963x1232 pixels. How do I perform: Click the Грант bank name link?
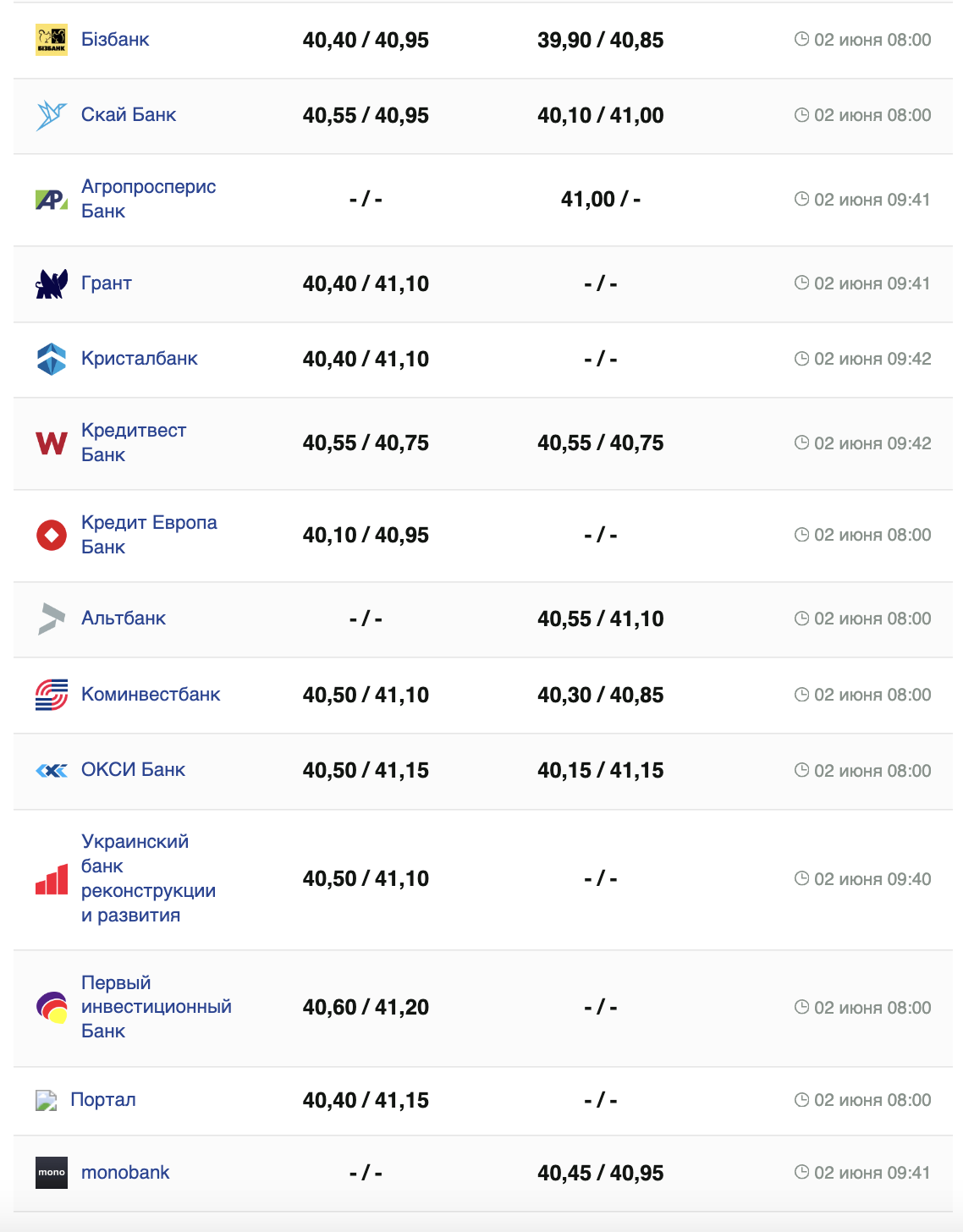pyautogui.click(x=107, y=283)
